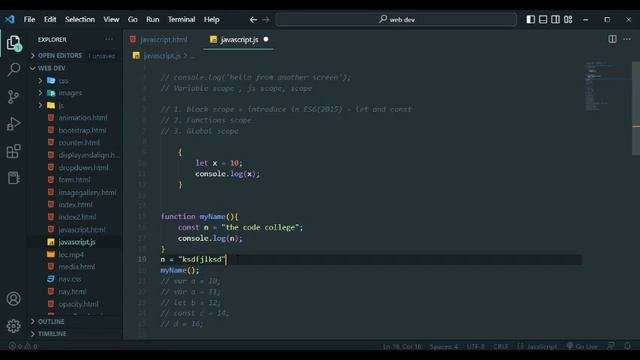Open the Extensions view icon
Viewport: 640px width, 360px height.
coord(13,151)
